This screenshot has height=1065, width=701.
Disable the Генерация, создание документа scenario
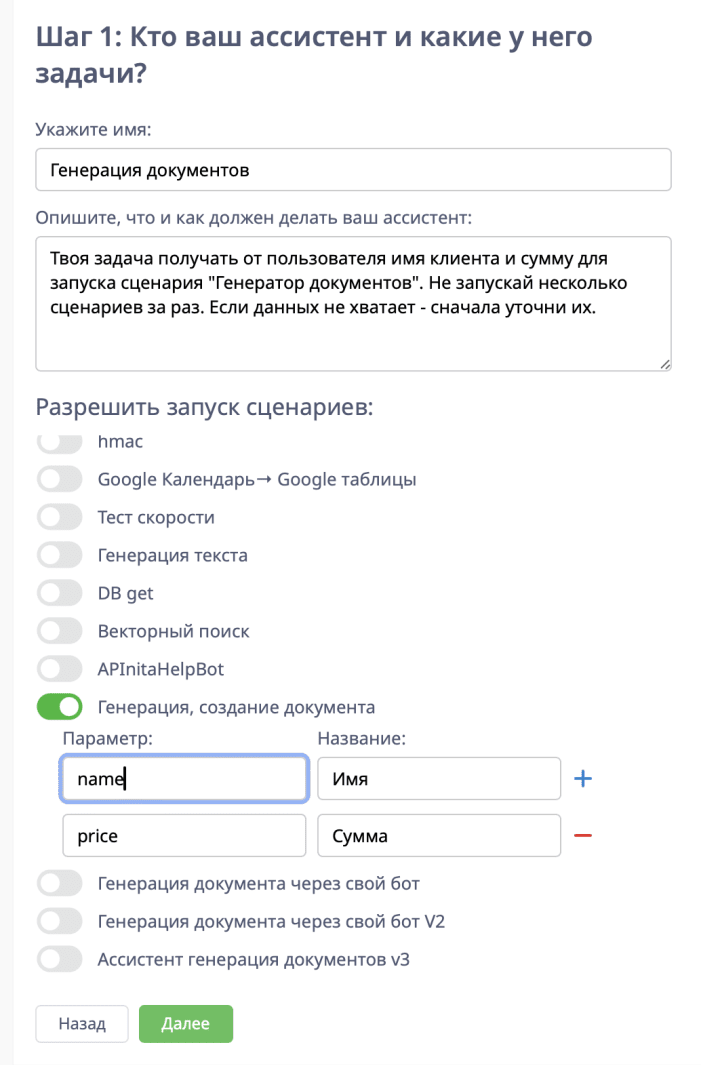click(x=59, y=706)
